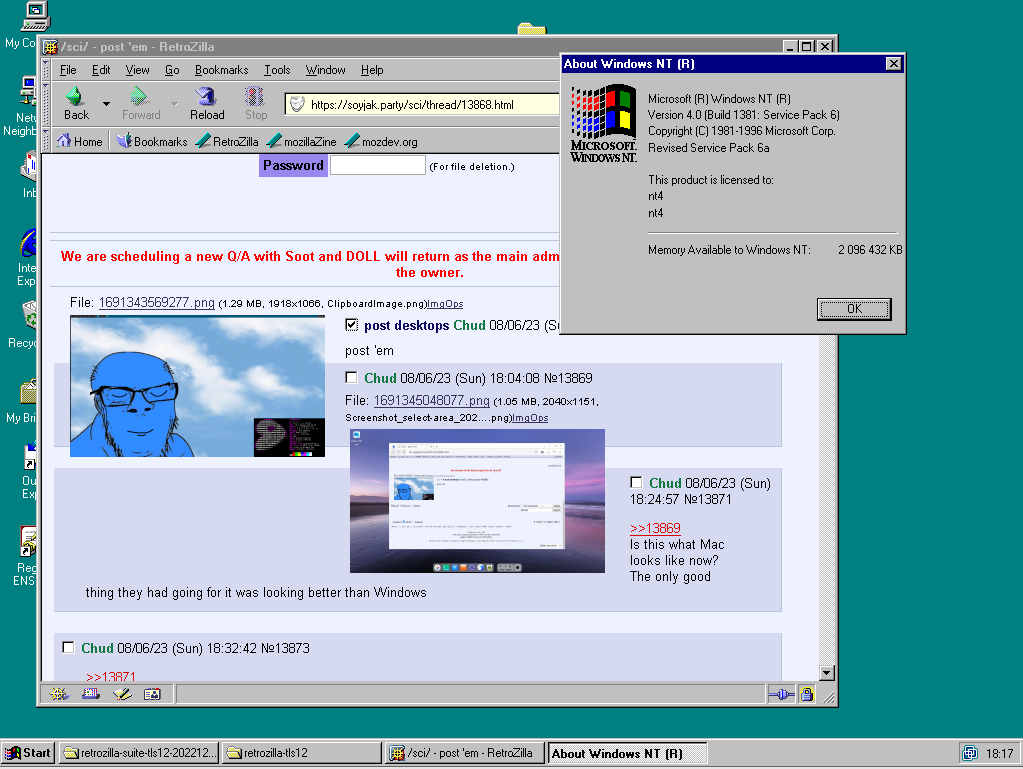Image resolution: width=1023 pixels, height=769 pixels.
Task: Click the Address Book icon in status bar
Action: pos(152,694)
